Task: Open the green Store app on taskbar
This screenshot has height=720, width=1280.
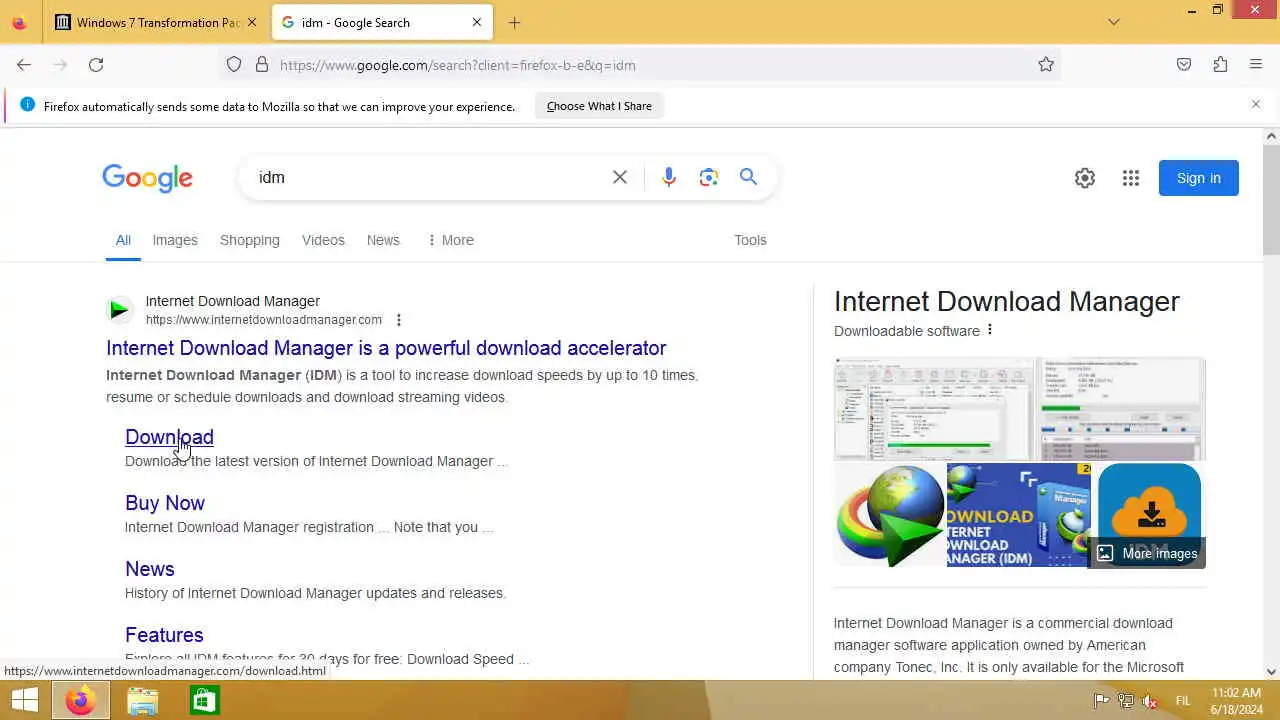Action: (204, 701)
